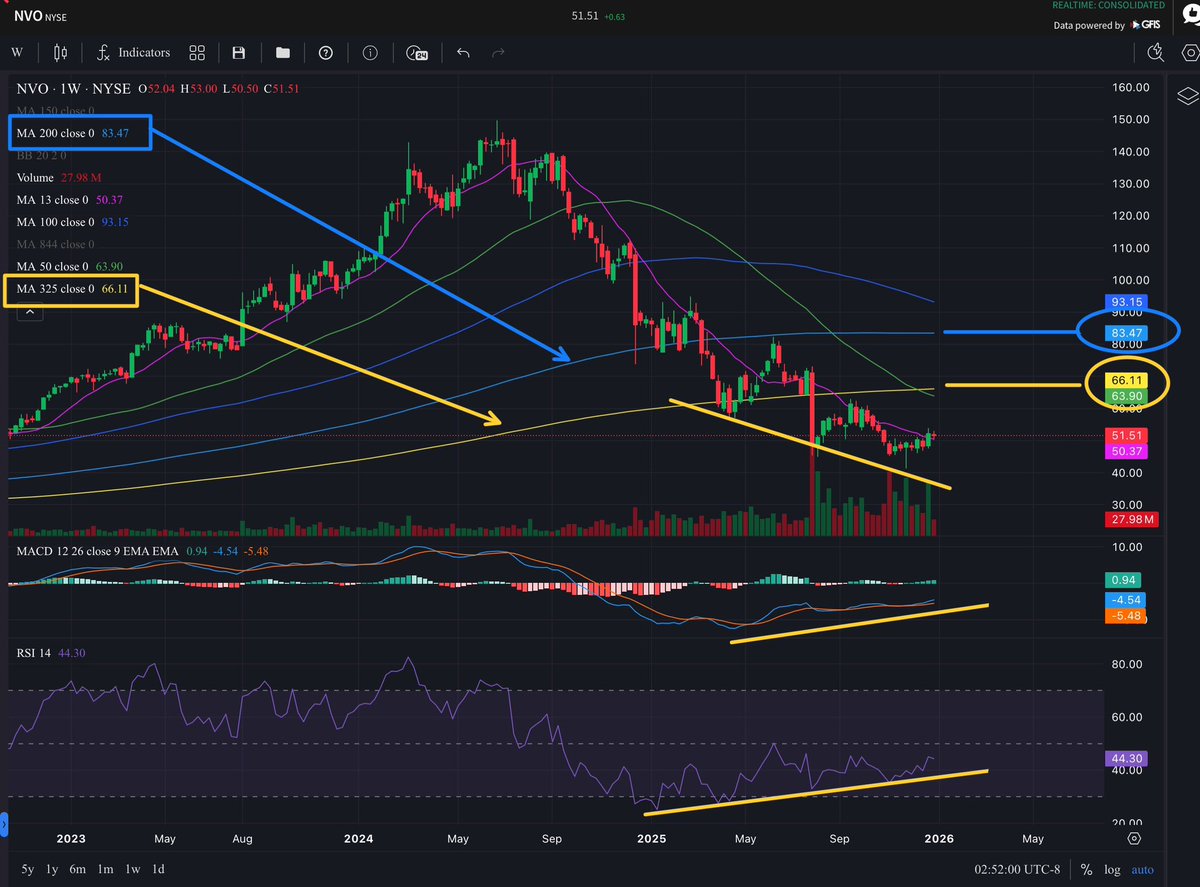
Task: Click the header quote 51.51 +0.63
Action: [x=598, y=15]
